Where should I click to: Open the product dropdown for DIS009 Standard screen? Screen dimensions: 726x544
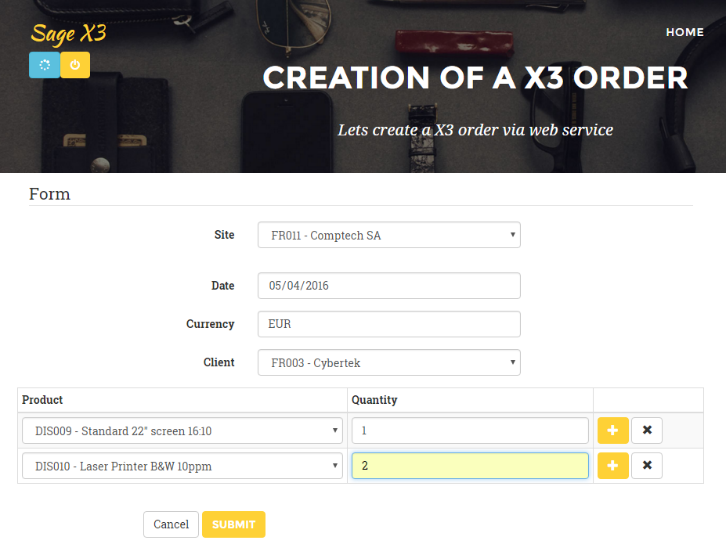[x=182, y=431]
